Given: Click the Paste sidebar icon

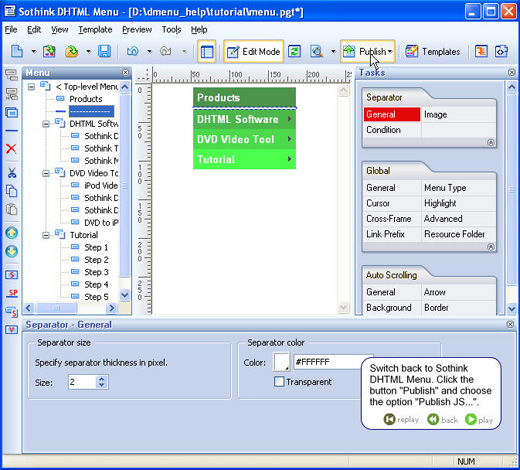Looking at the screenshot, I should 12,209.
